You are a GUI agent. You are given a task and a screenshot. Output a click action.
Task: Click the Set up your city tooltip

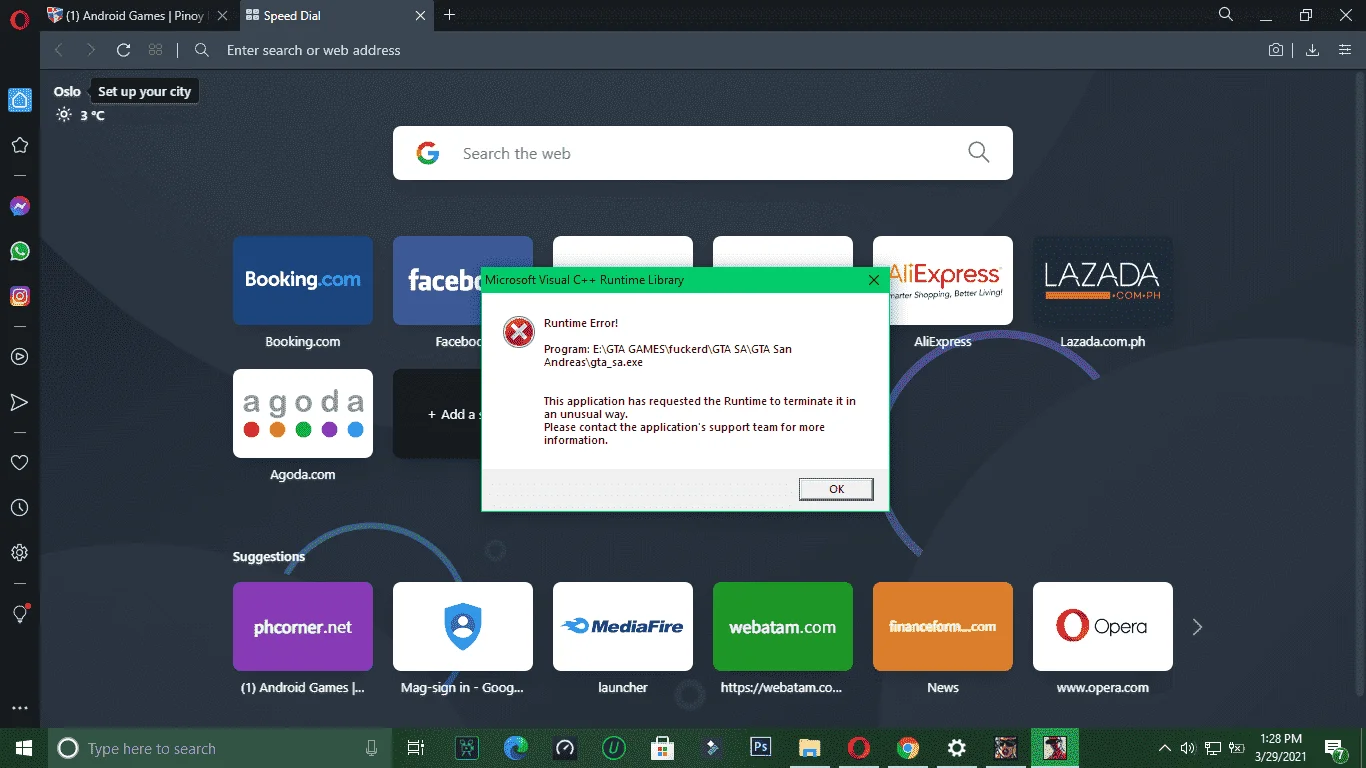point(144,91)
